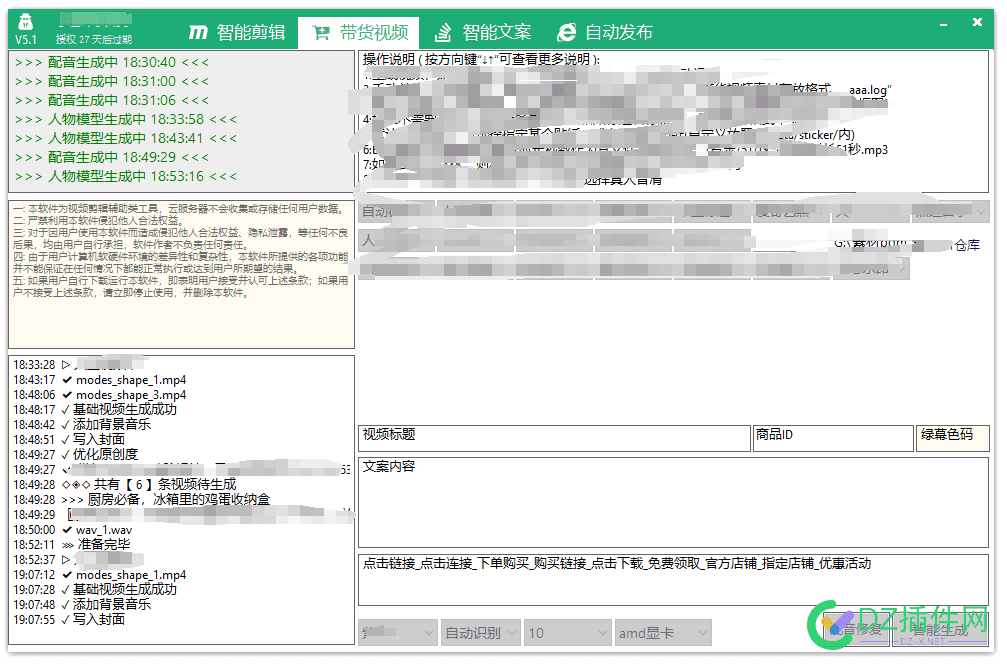1007x665 pixels.
Task: Click the 授权 27 天后过期 license text
Action: click(94, 40)
